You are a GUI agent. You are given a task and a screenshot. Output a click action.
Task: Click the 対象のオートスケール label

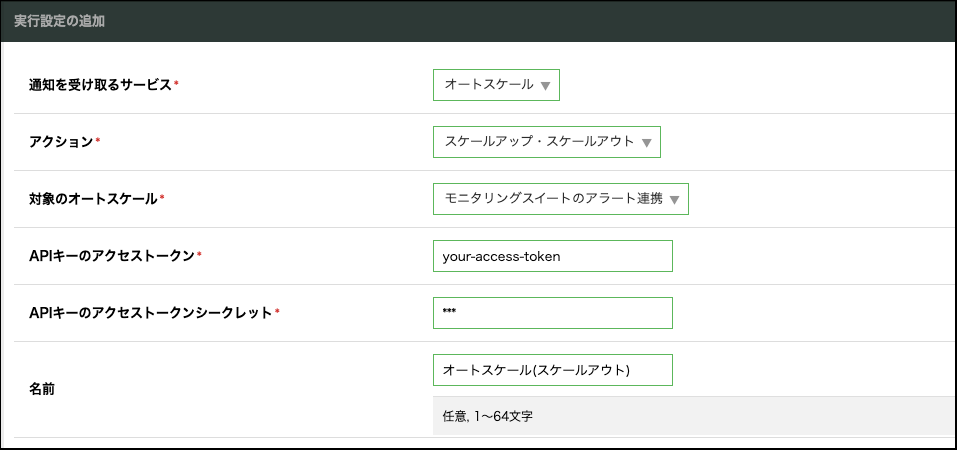tap(93, 199)
